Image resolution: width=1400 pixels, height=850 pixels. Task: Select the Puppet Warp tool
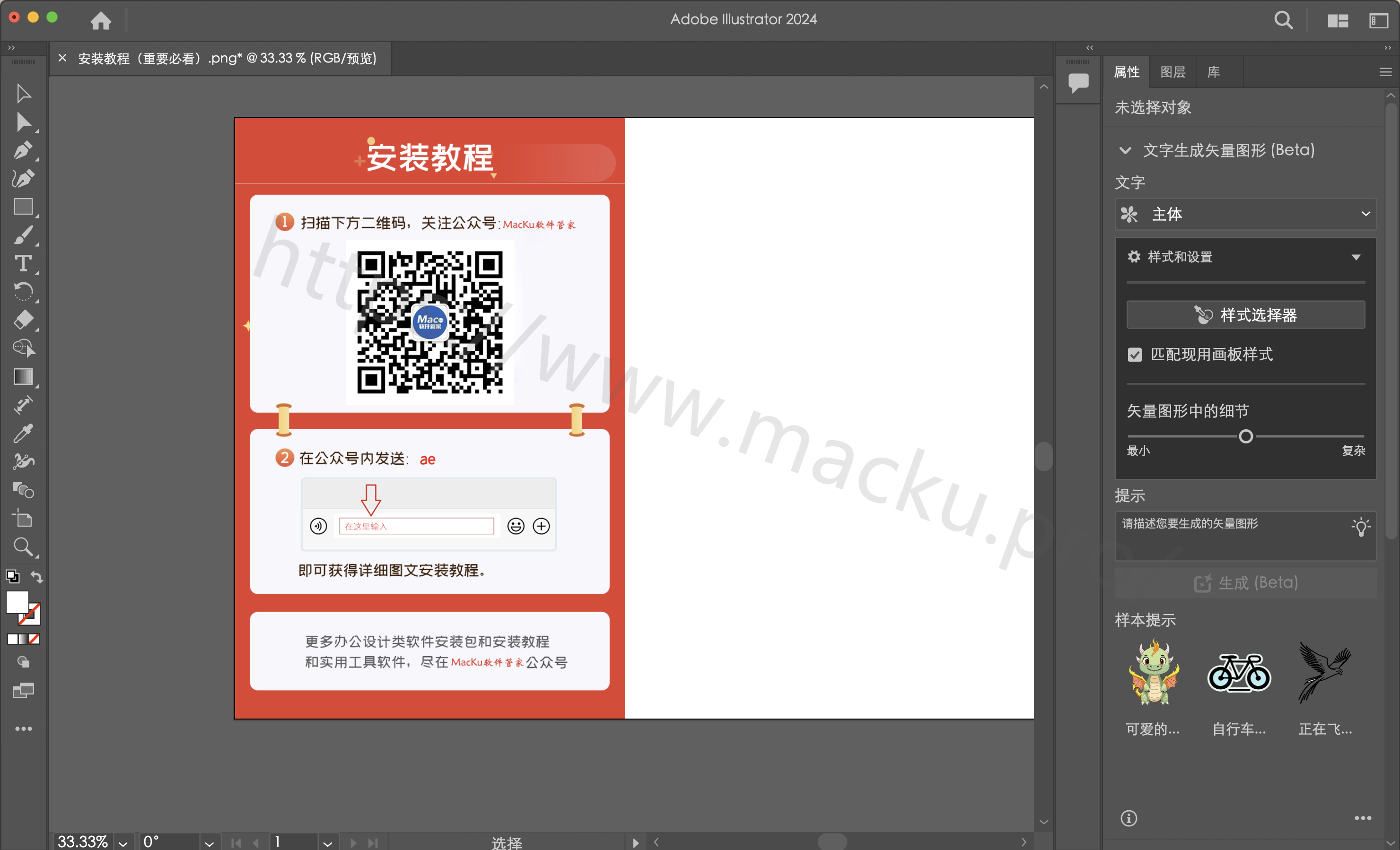pyautogui.click(x=23, y=461)
